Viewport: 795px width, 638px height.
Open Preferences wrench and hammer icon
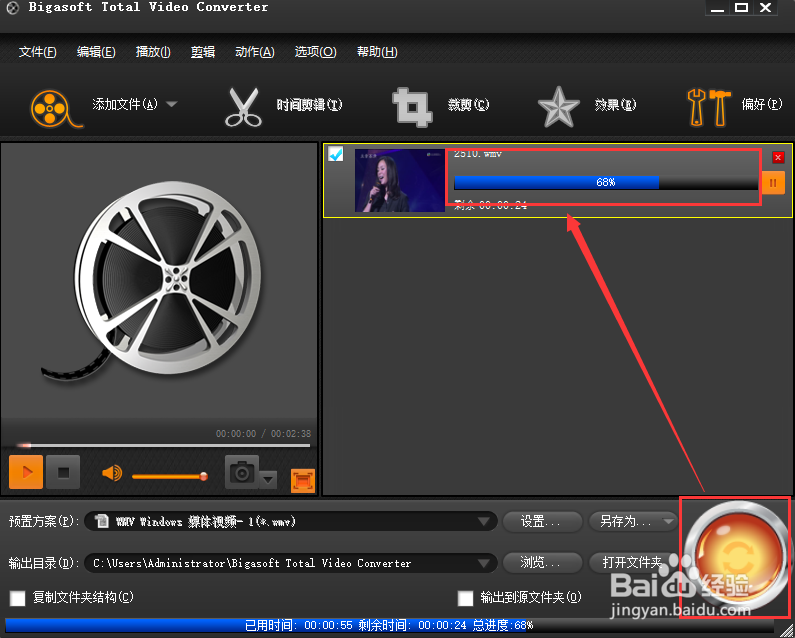click(709, 107)
